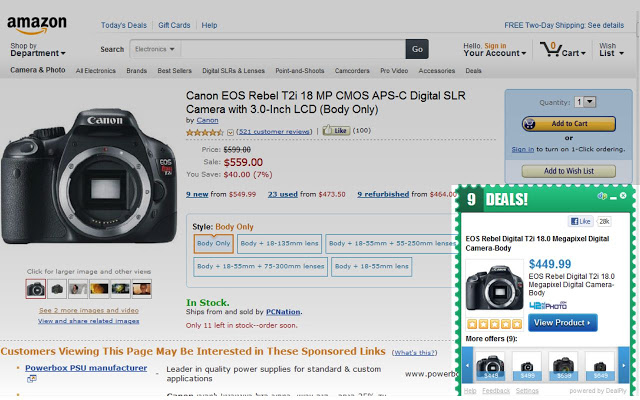Open Camera & Photo section
The image size is (640, 400).
tap(38, 70)
